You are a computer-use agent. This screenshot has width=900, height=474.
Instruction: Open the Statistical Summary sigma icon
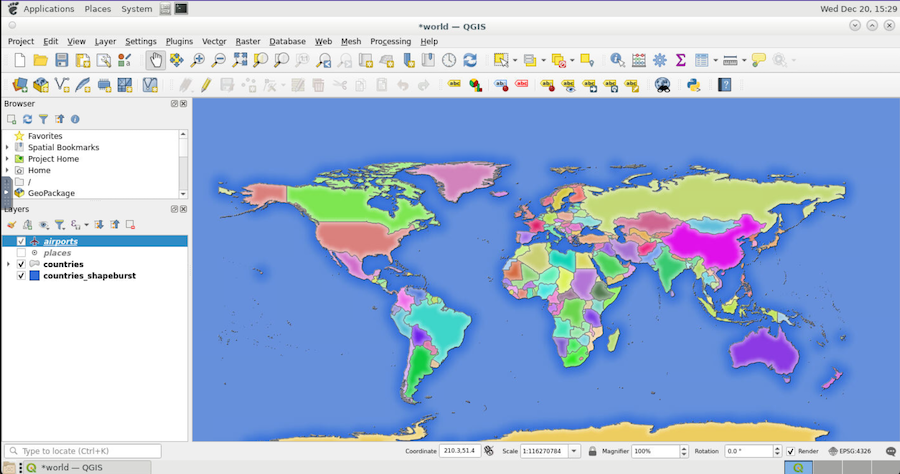[x=681, y=60]
